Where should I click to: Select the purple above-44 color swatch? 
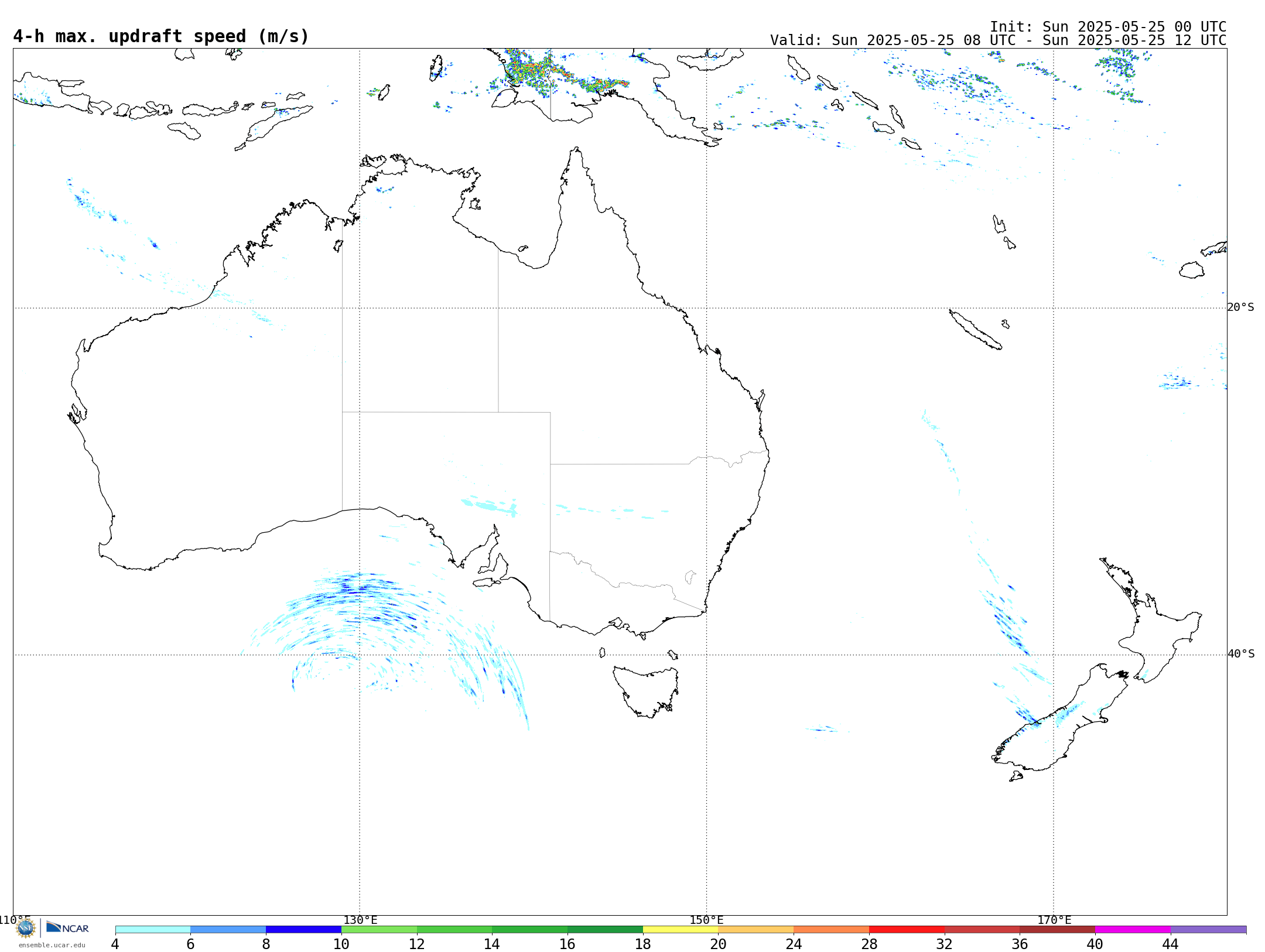pyautogui.click(x=1208, y=930)
